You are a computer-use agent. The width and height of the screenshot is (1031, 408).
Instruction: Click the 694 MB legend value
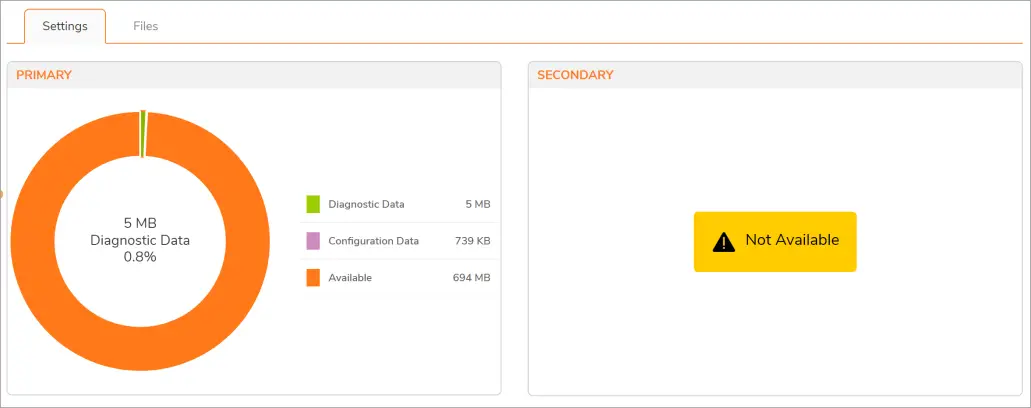pyautogui.click(x=471, y=278)
